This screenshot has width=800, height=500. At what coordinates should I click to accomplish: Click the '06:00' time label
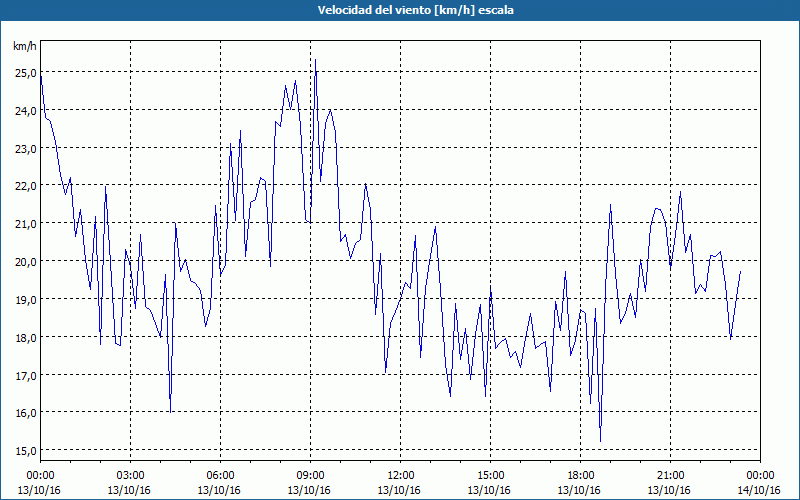point(220,476)
